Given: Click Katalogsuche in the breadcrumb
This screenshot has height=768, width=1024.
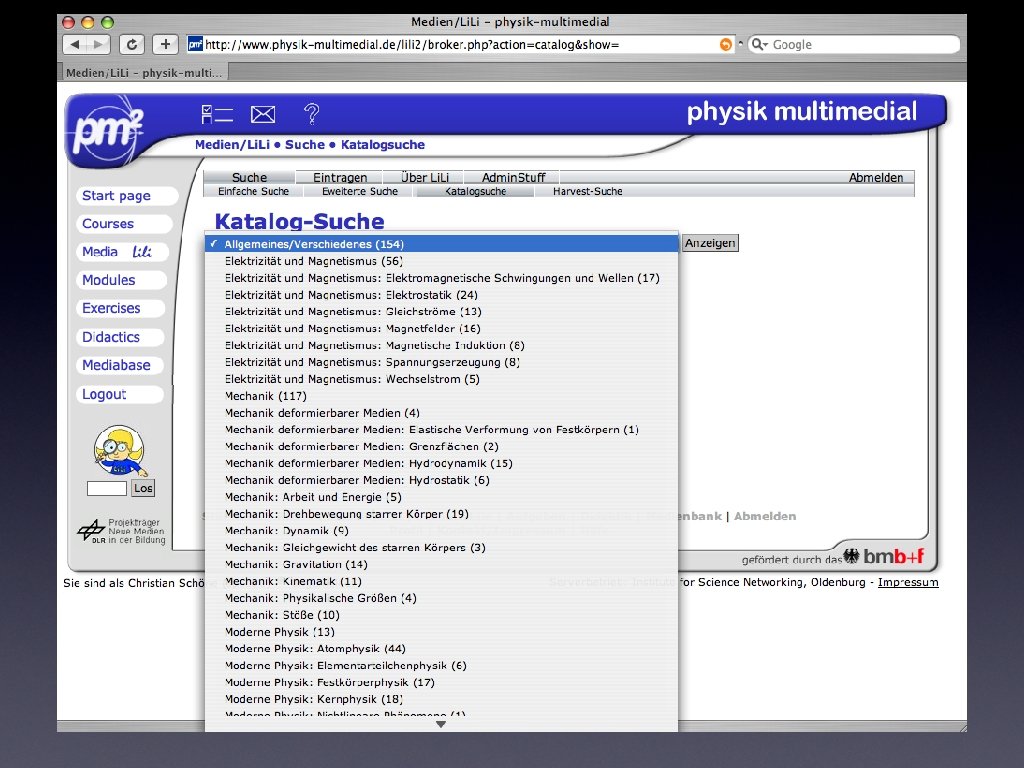Looking at the screenshot, I should coord(383,144).
